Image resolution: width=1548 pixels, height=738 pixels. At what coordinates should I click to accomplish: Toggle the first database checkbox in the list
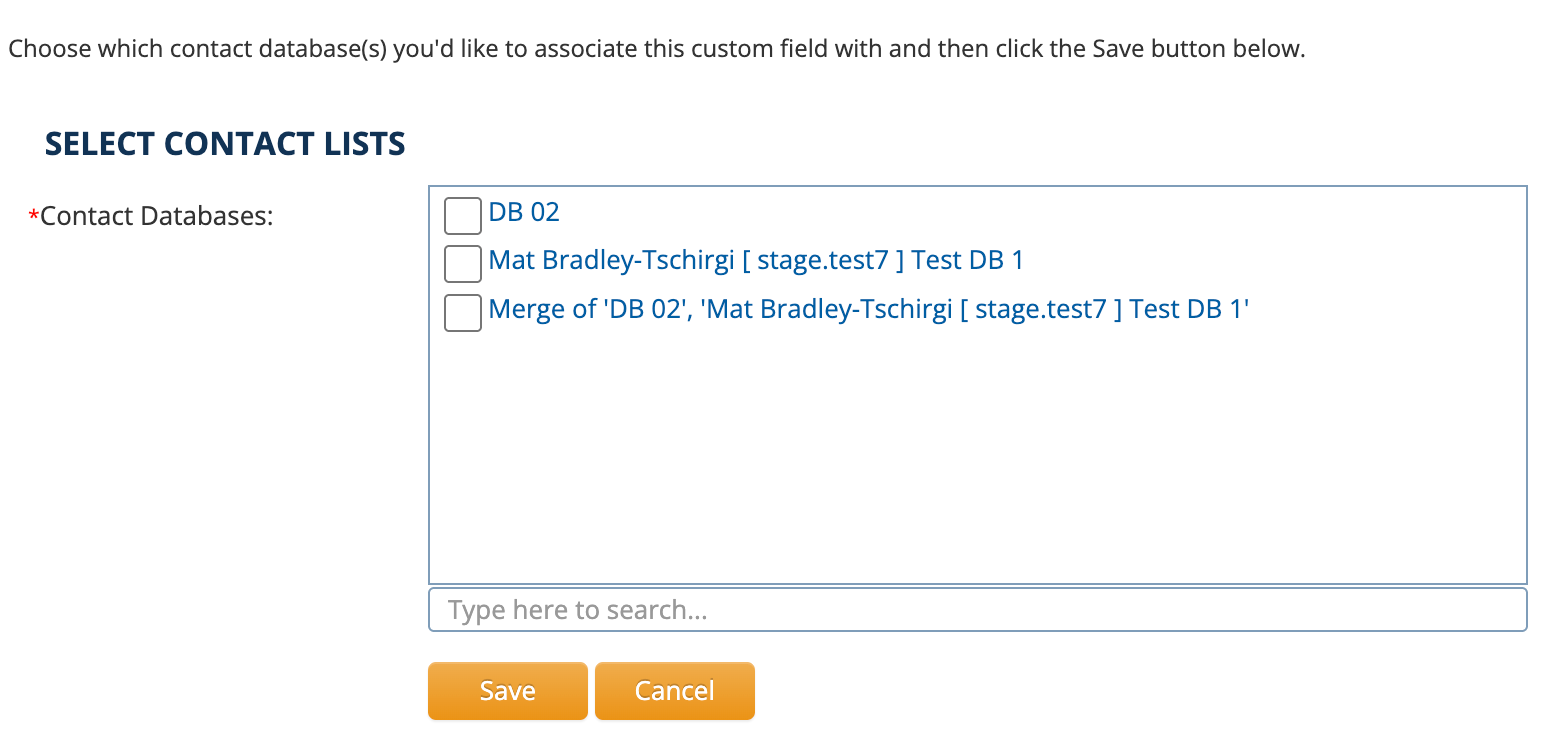tap(462, 215)
